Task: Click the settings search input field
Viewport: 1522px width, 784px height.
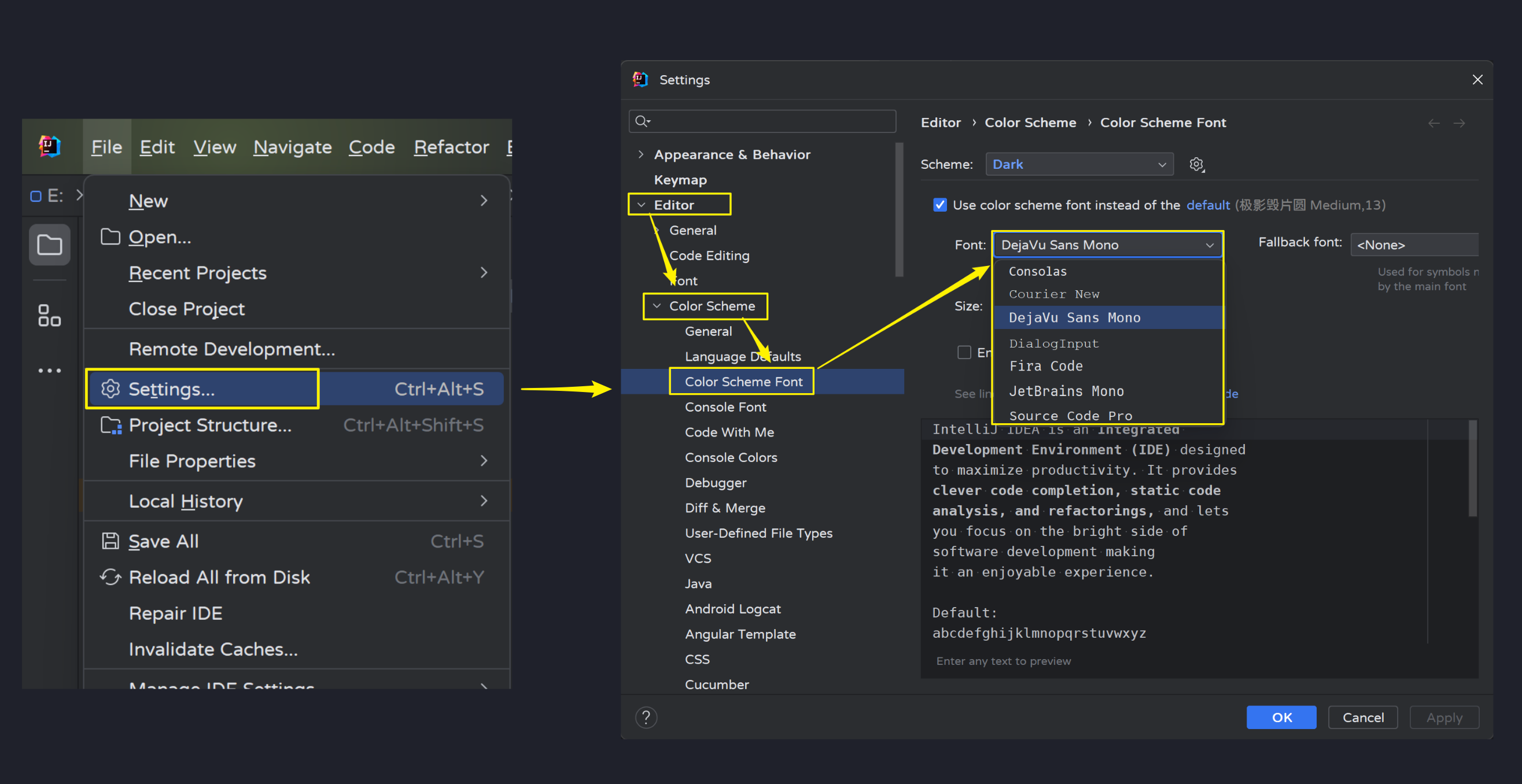Action: (x=768, y=121)
